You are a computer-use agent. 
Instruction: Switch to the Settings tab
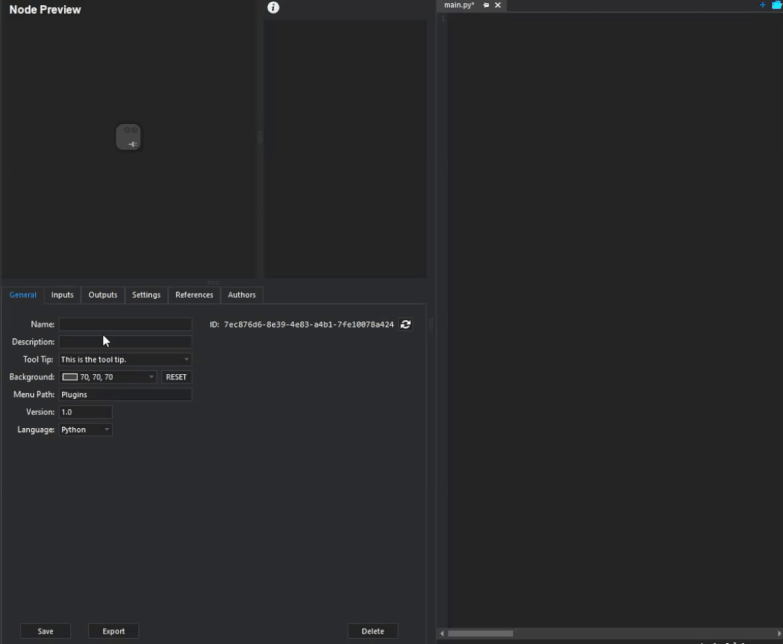(146, 295)
